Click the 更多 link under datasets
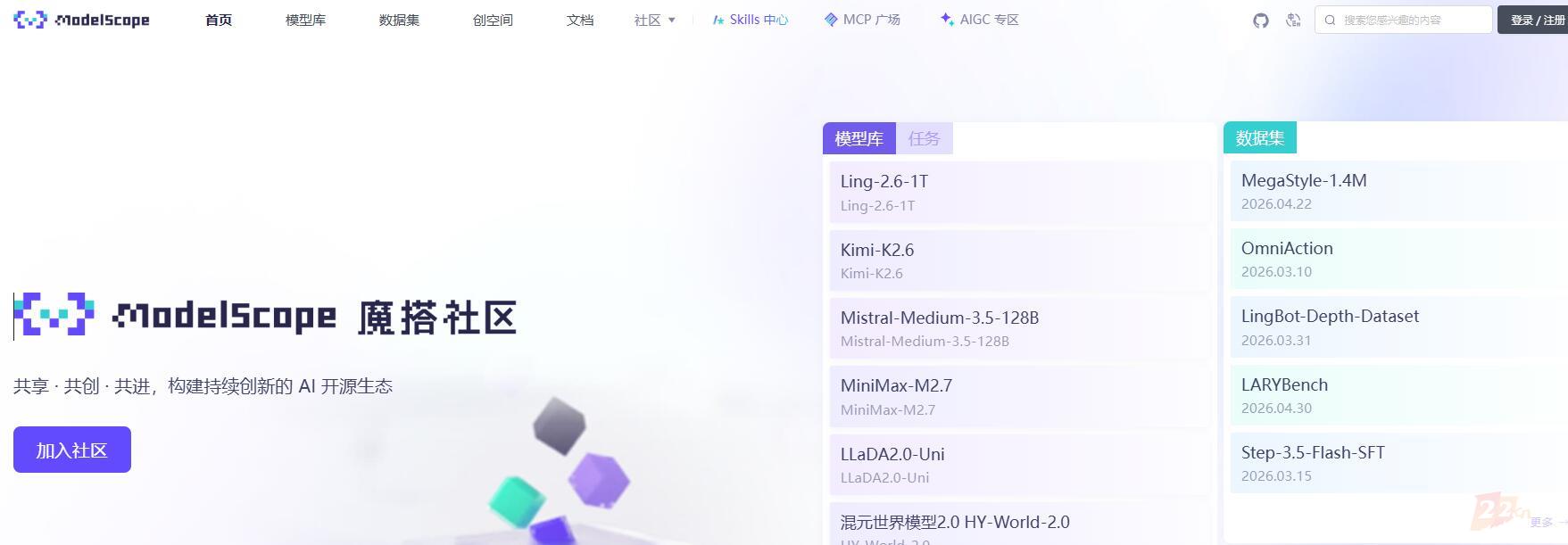The image size is (1568, 545). [1547, 522]
